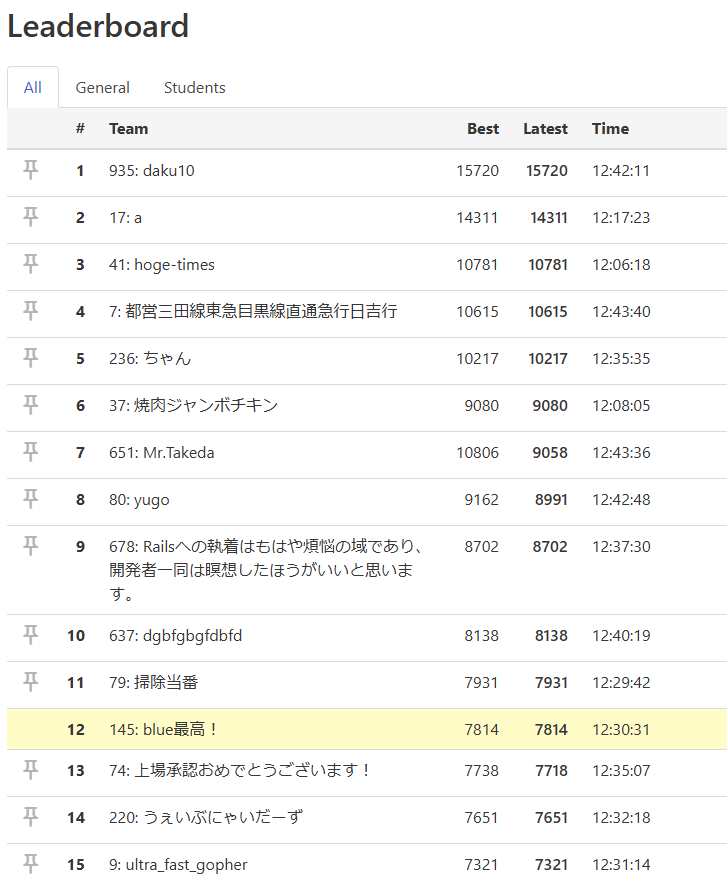Screen dimensions: 727x887
Task: Click time value 12:17:23
Action: click(x=621, y=218)
